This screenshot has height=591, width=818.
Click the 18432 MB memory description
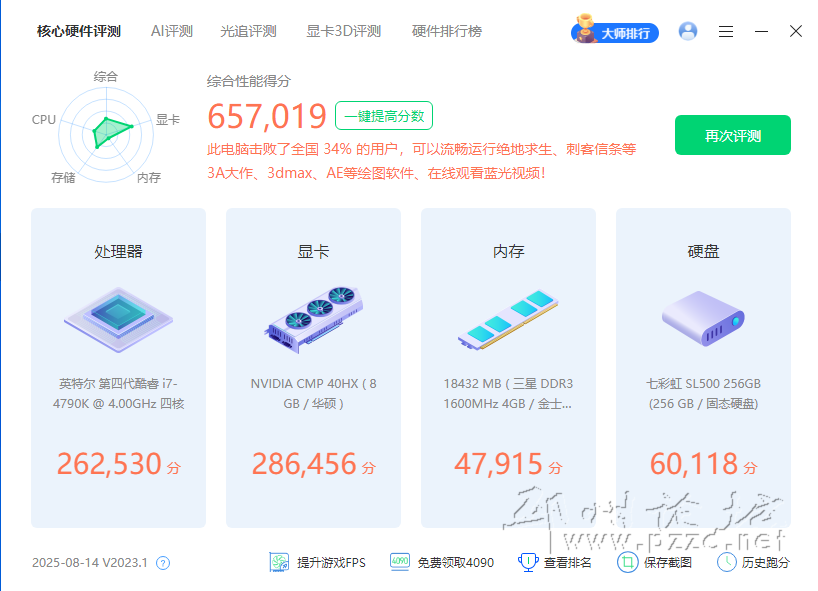508,393
